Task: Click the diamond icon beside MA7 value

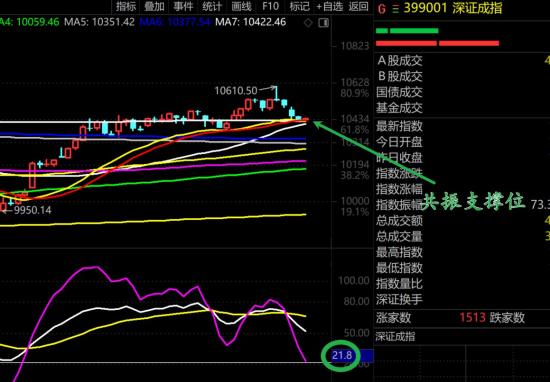Action: (x=308, y=23)
